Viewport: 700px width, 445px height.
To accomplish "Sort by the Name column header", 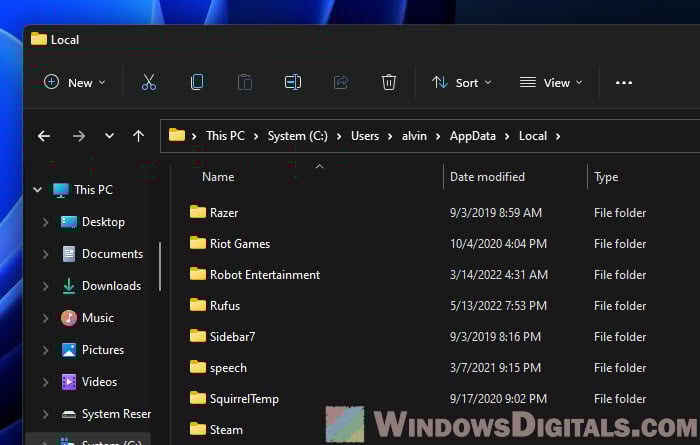I will 218,177.
